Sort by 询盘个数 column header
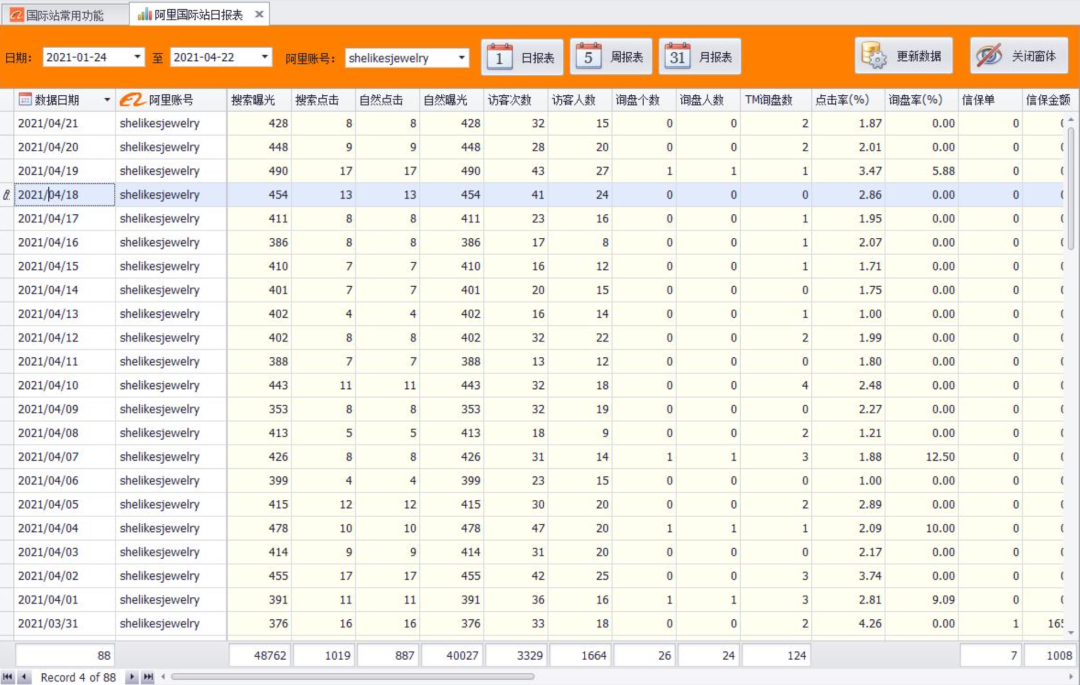Screen dimensions: 1080x685 click(643, 100)
